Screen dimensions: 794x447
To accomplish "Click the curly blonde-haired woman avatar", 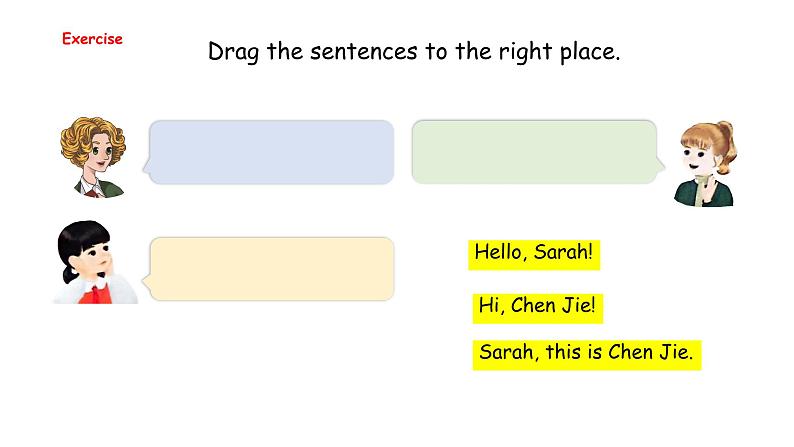I will pos(93,157).
